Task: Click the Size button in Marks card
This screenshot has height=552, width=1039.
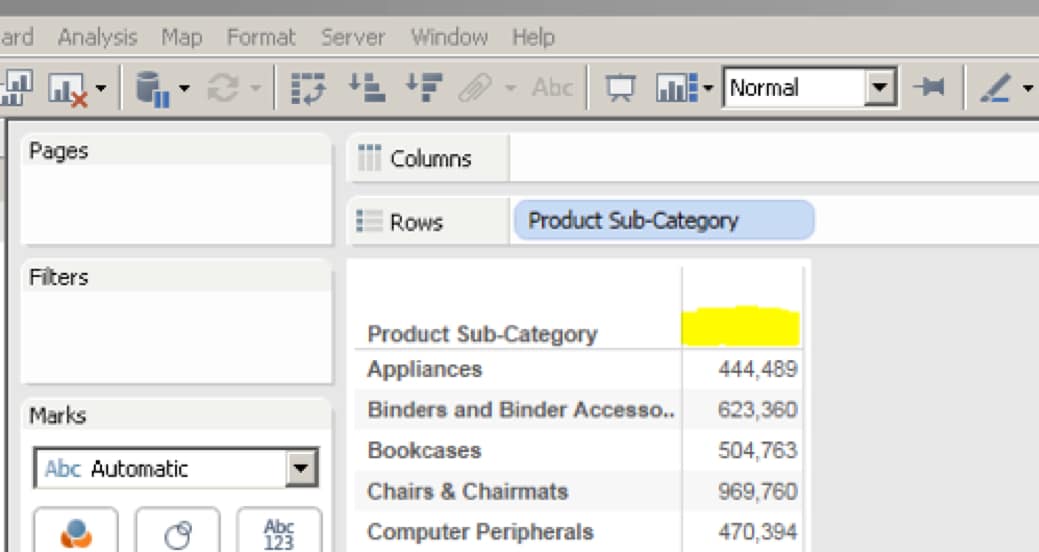Action: [177, 533]
